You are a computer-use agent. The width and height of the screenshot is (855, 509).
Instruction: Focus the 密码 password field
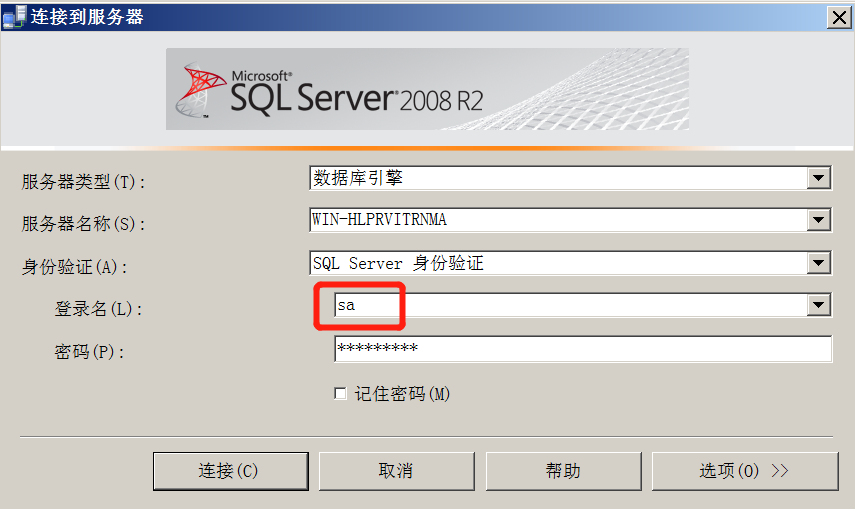coord(583,349)
